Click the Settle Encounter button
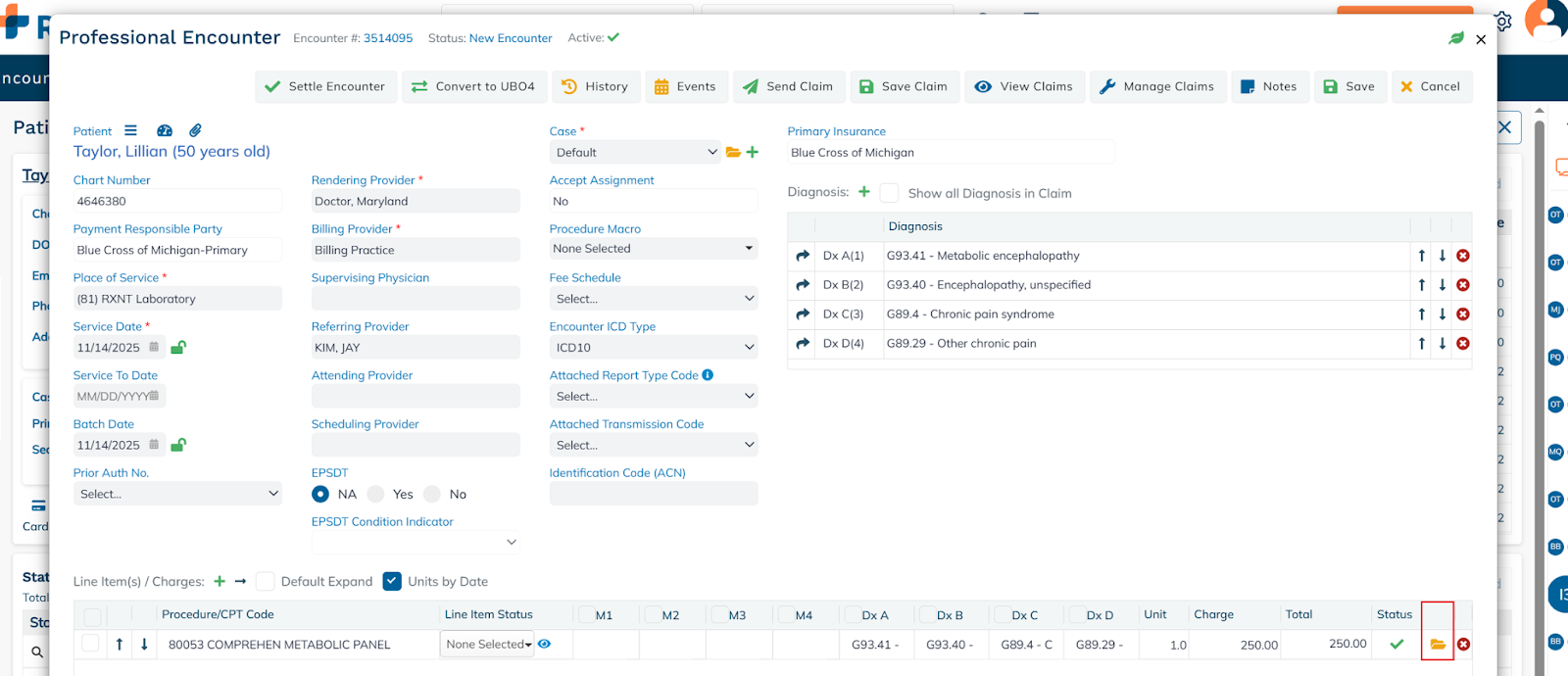 (x=325, y=86)
